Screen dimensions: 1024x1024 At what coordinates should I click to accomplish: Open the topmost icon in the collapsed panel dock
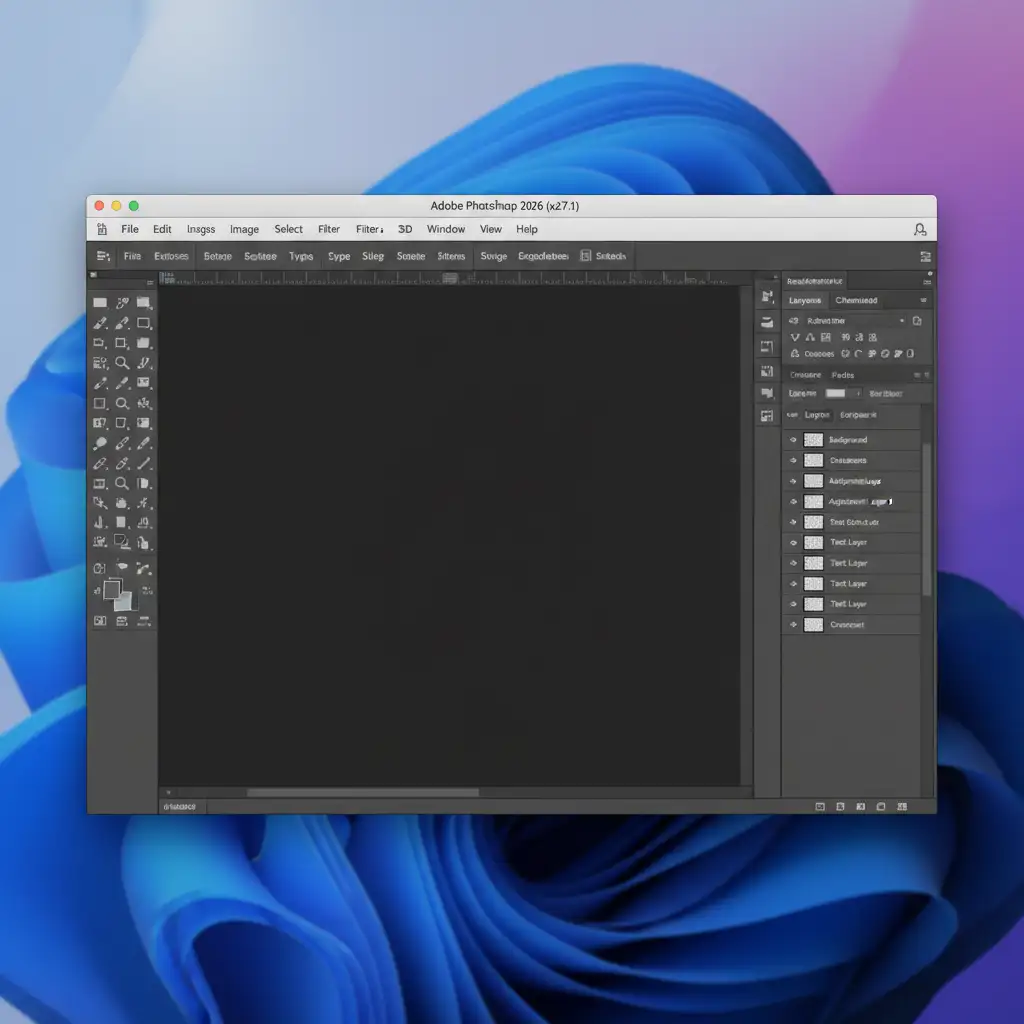point(767,297)
